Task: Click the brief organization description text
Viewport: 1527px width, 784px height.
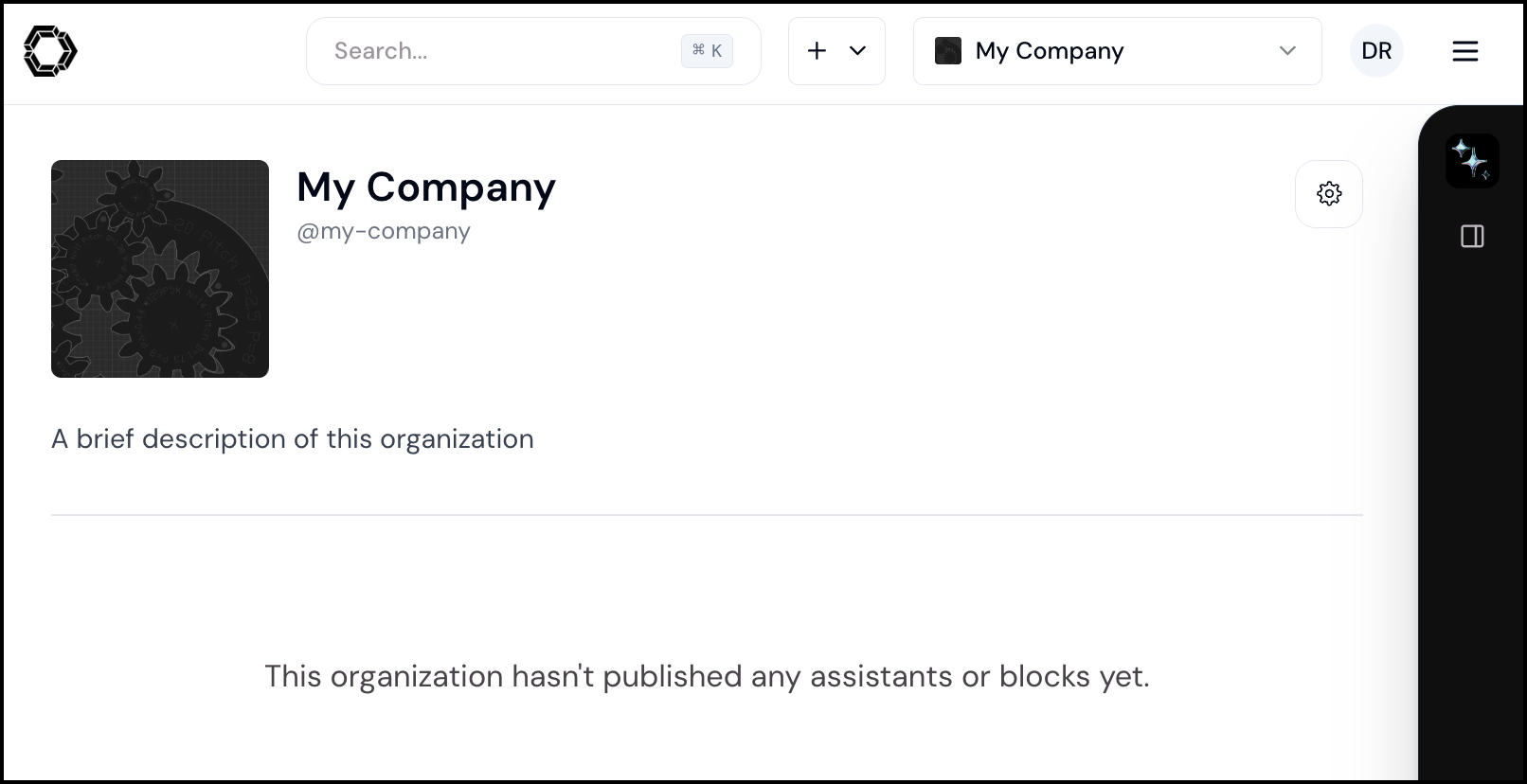Action: click(x=293, y=439)
